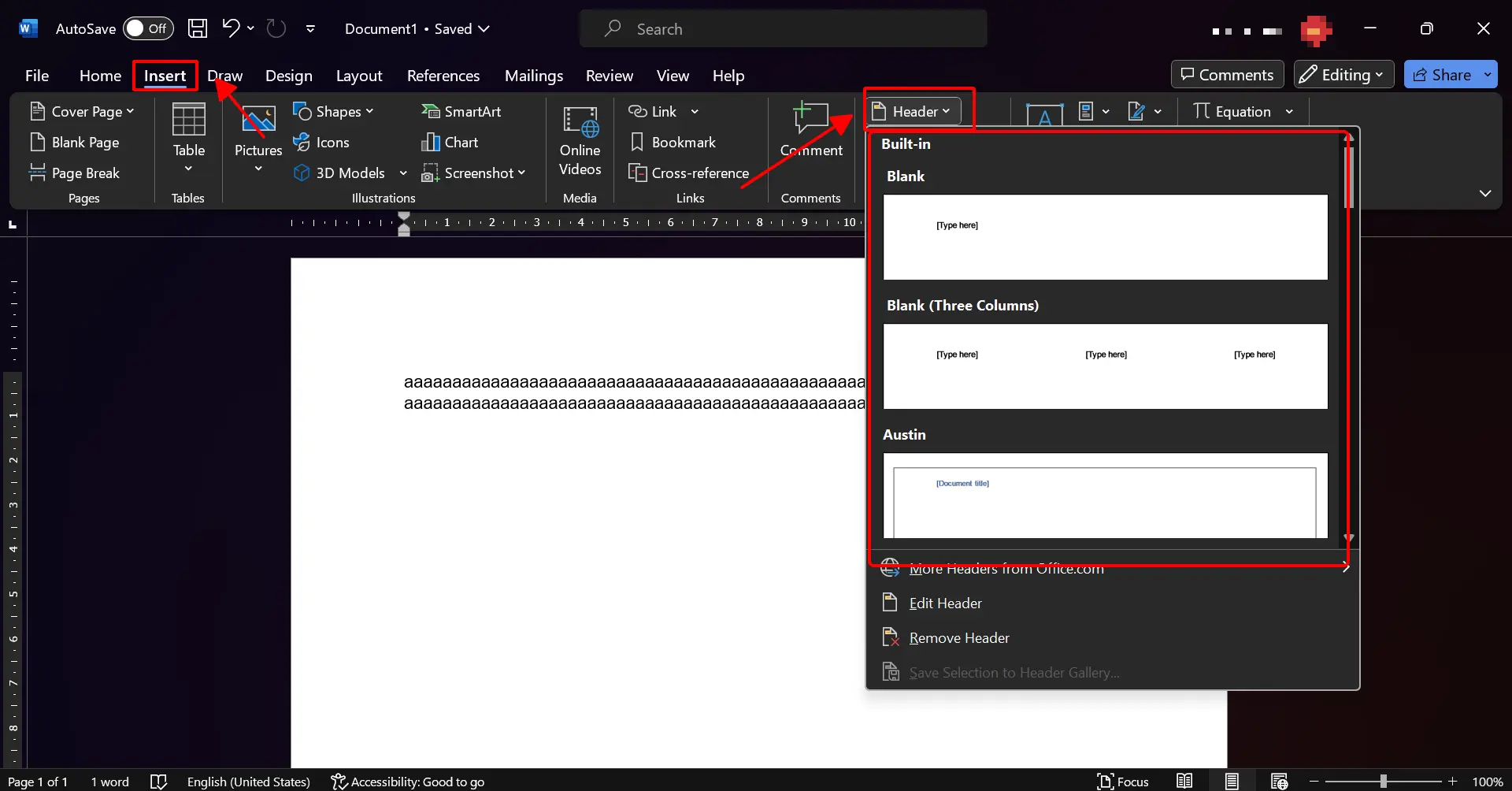
Task: Expand the 3D Models arrow
Action: point(403,173)
